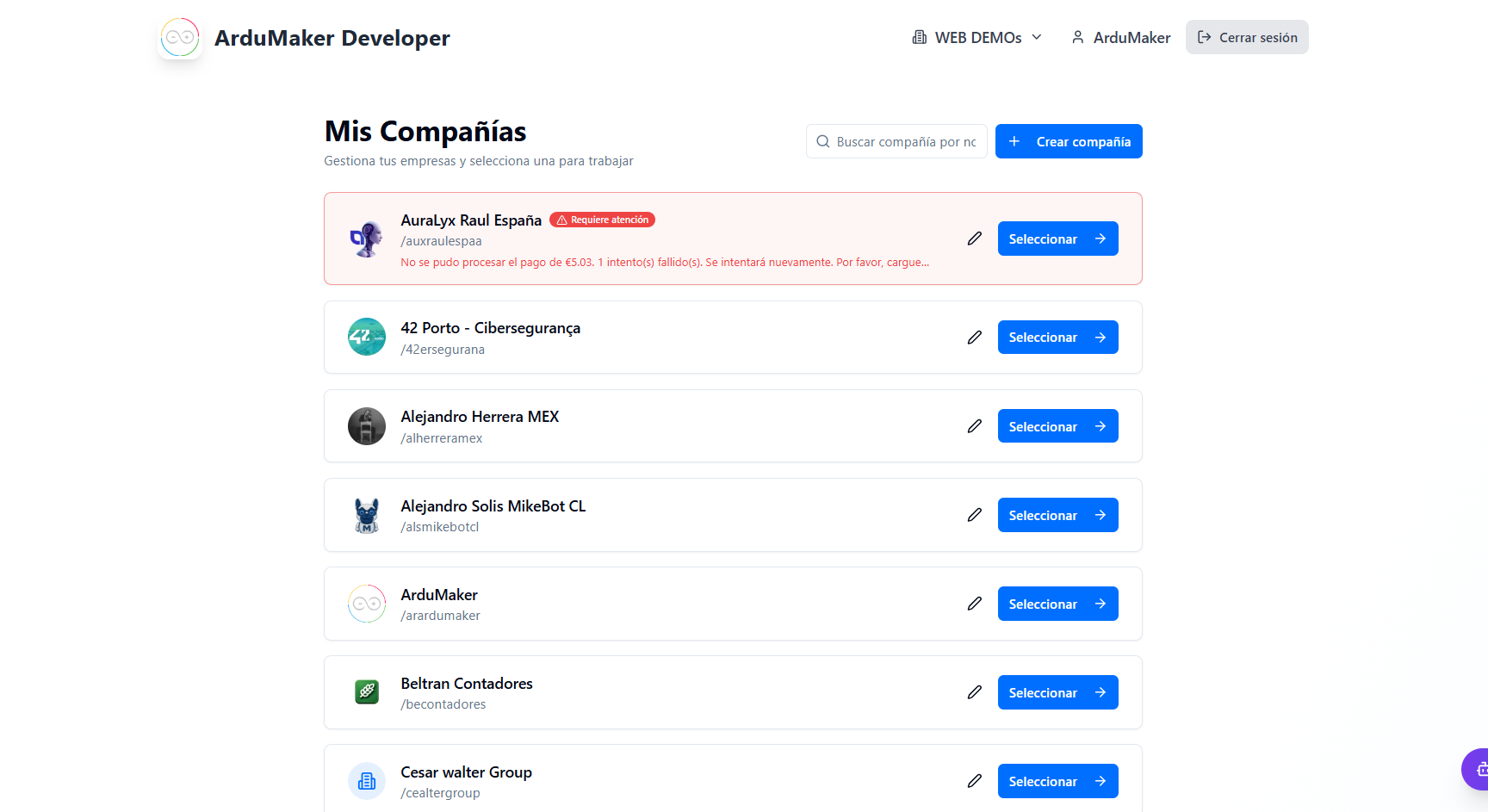Select Alejandro Herrera MEX company
The width and height of the screenshot is (1488, 812).
pos(1057,426)
